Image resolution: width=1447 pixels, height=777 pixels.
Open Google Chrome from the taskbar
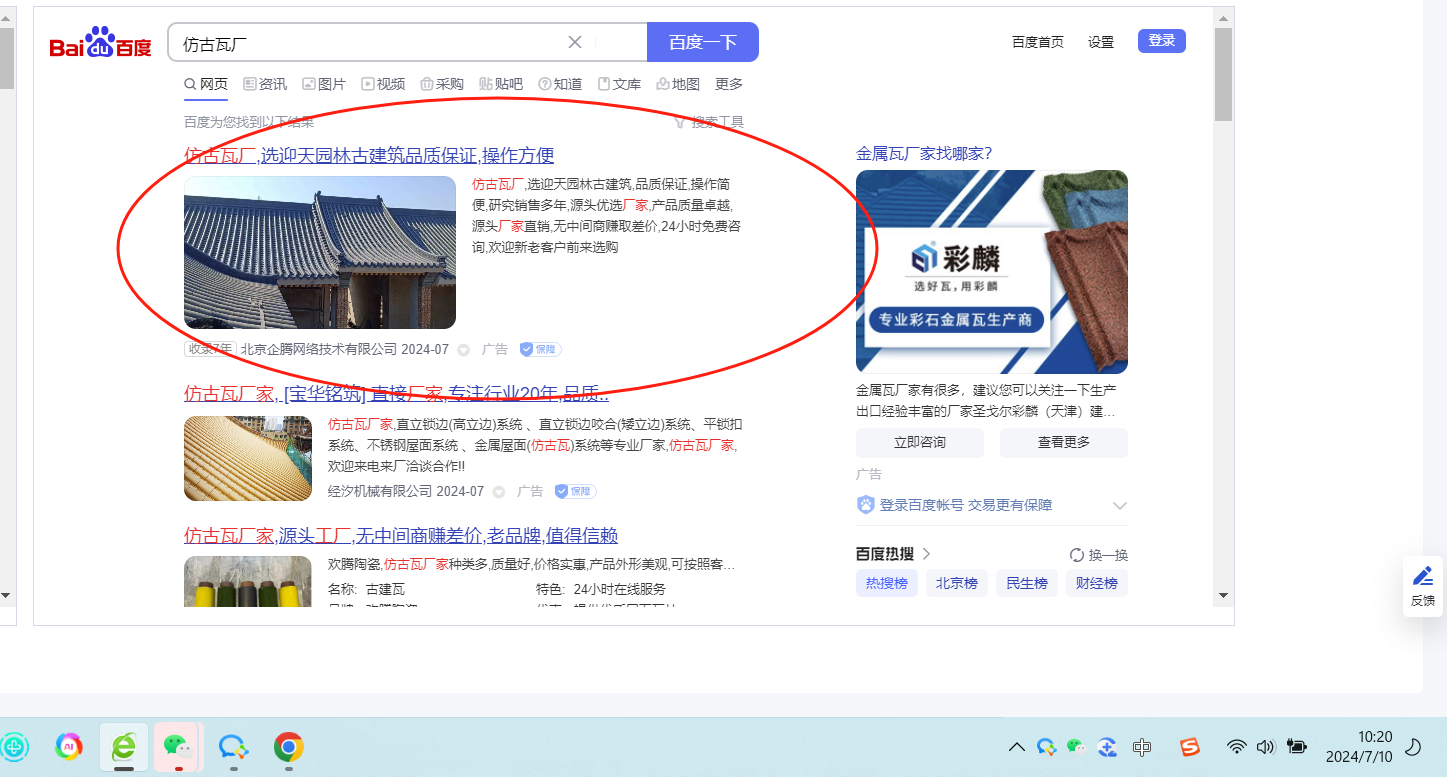[x=289, y=746]
